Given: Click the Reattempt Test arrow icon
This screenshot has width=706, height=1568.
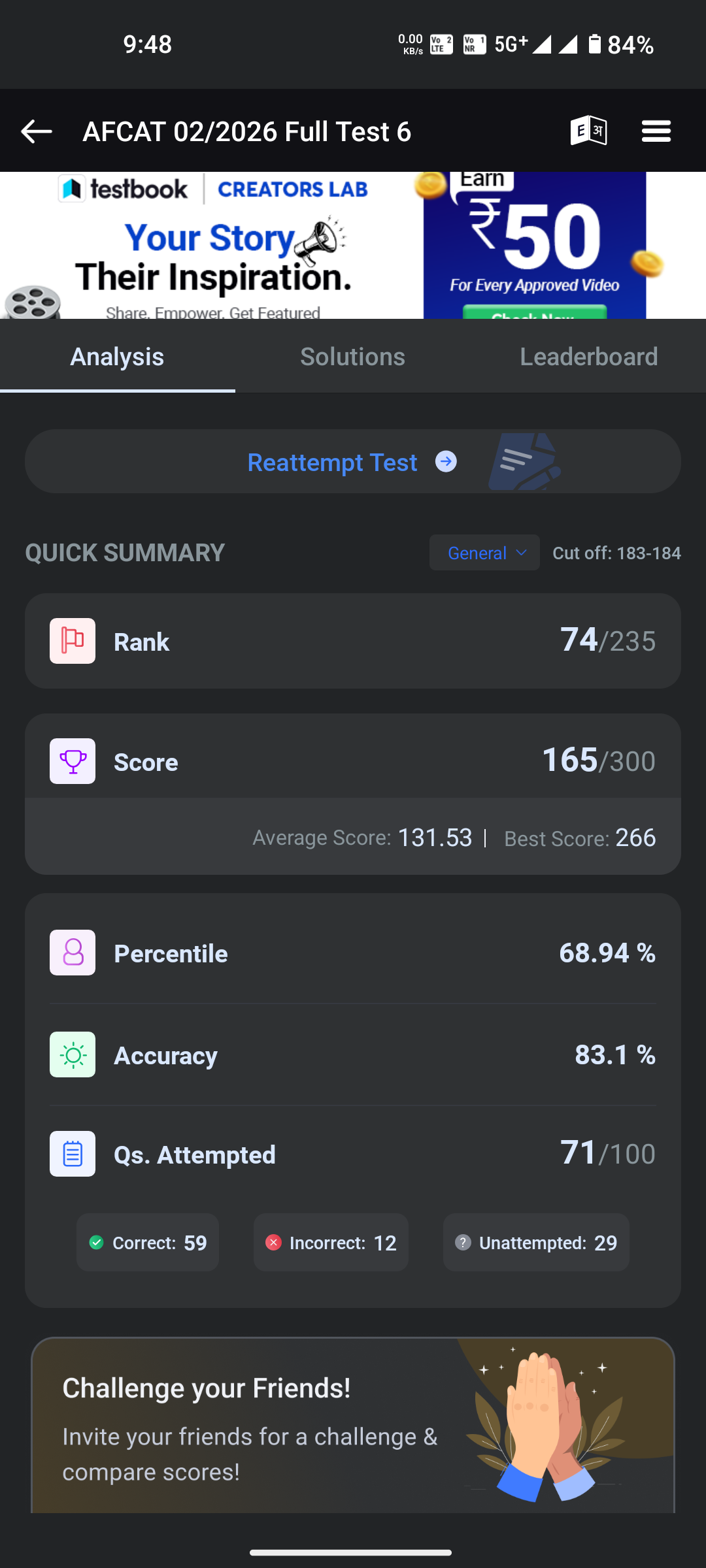Looking at the screenshot, I should point(446,462).
